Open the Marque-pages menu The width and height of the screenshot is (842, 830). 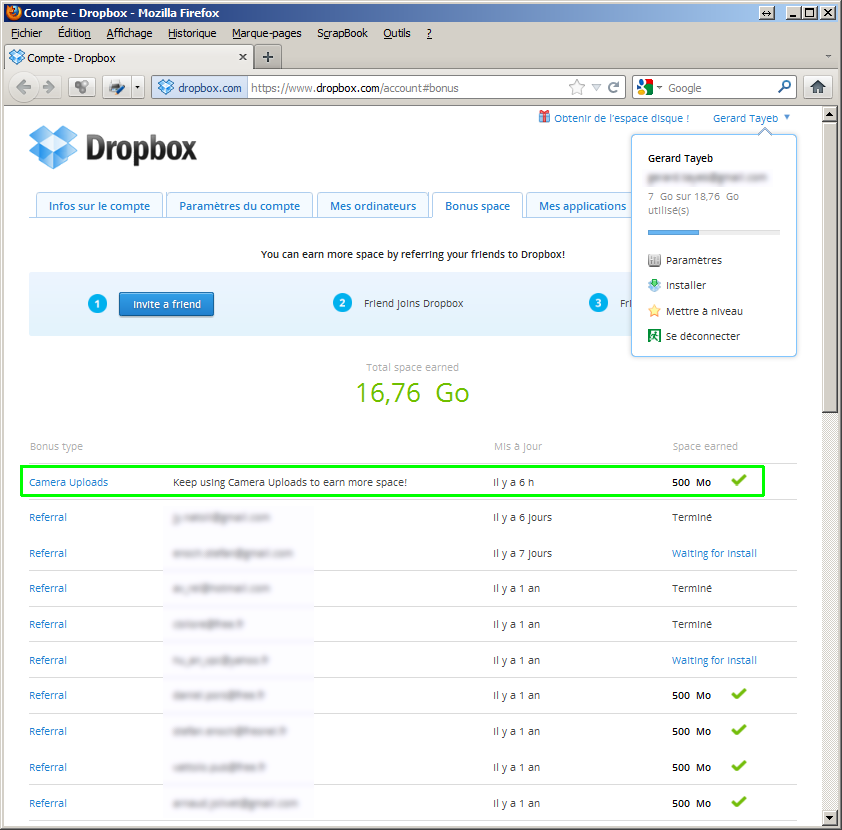tap(266, 33)
